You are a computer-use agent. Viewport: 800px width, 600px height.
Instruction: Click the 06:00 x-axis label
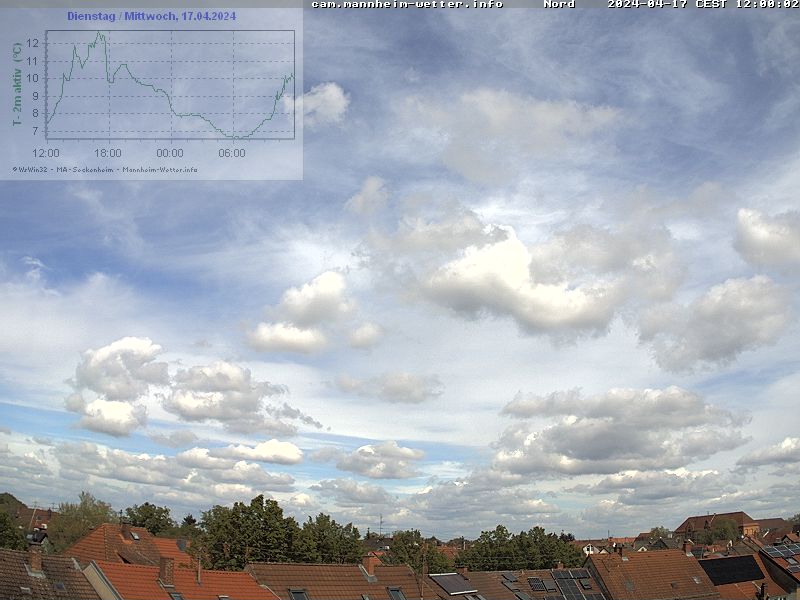pos(232,153)
